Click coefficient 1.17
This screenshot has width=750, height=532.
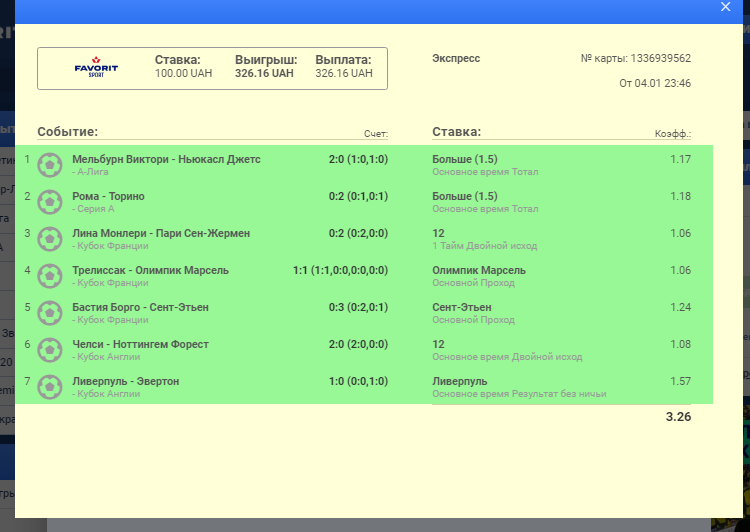680,159
